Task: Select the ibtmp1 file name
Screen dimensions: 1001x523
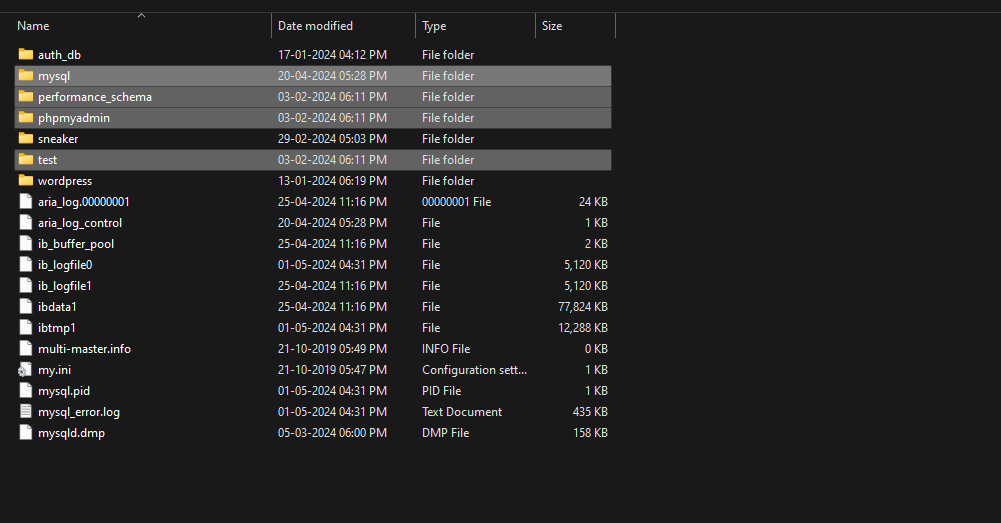Action: click(56, 328)
